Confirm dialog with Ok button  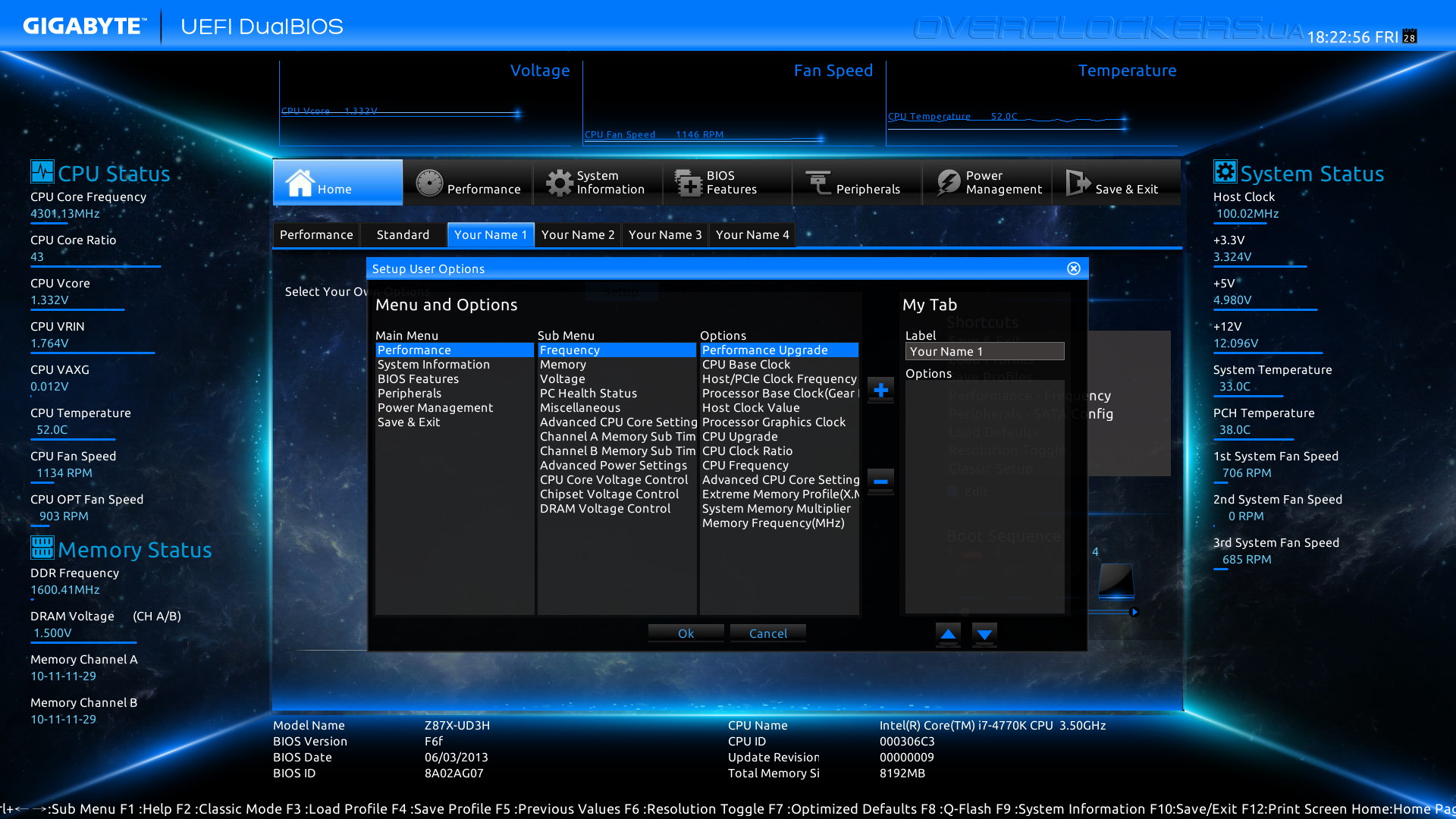(686, 633)
